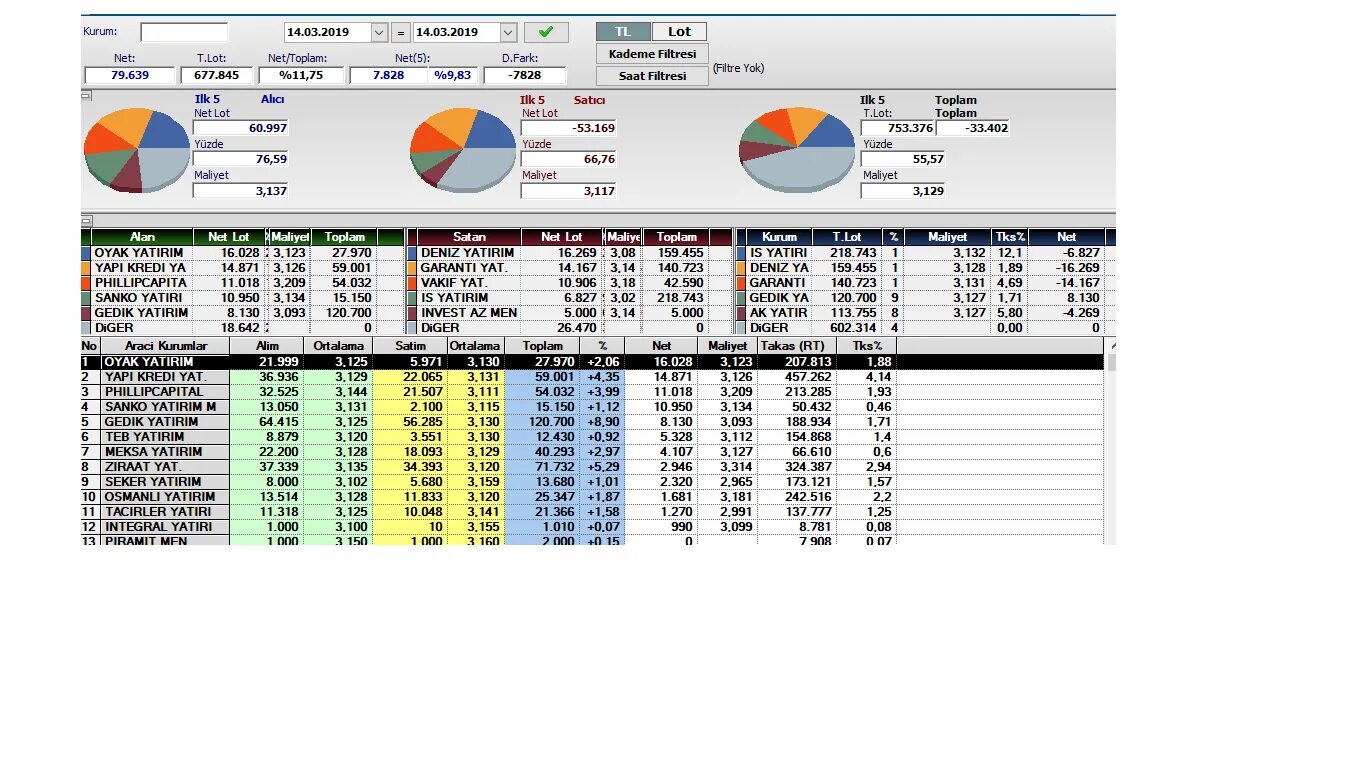
Task: Select the SANKO YATIRIM M row
Action: (x=593, y=406)
